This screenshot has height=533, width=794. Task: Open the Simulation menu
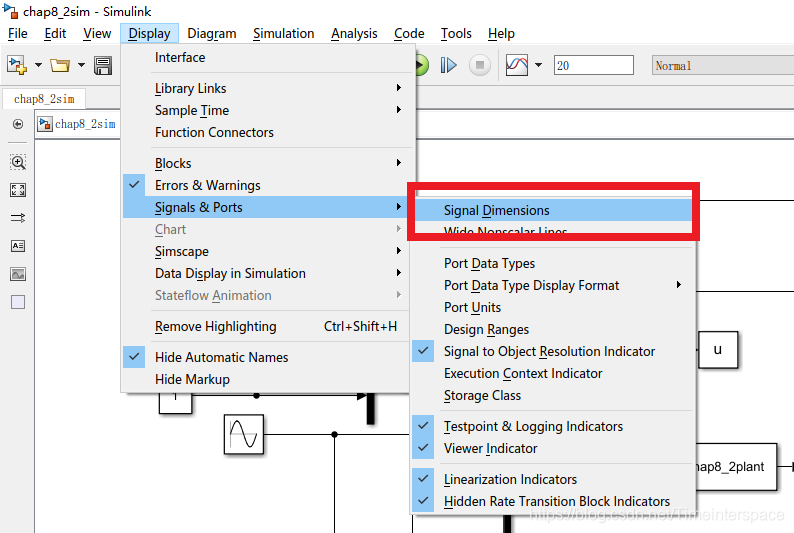click(284, 33)
